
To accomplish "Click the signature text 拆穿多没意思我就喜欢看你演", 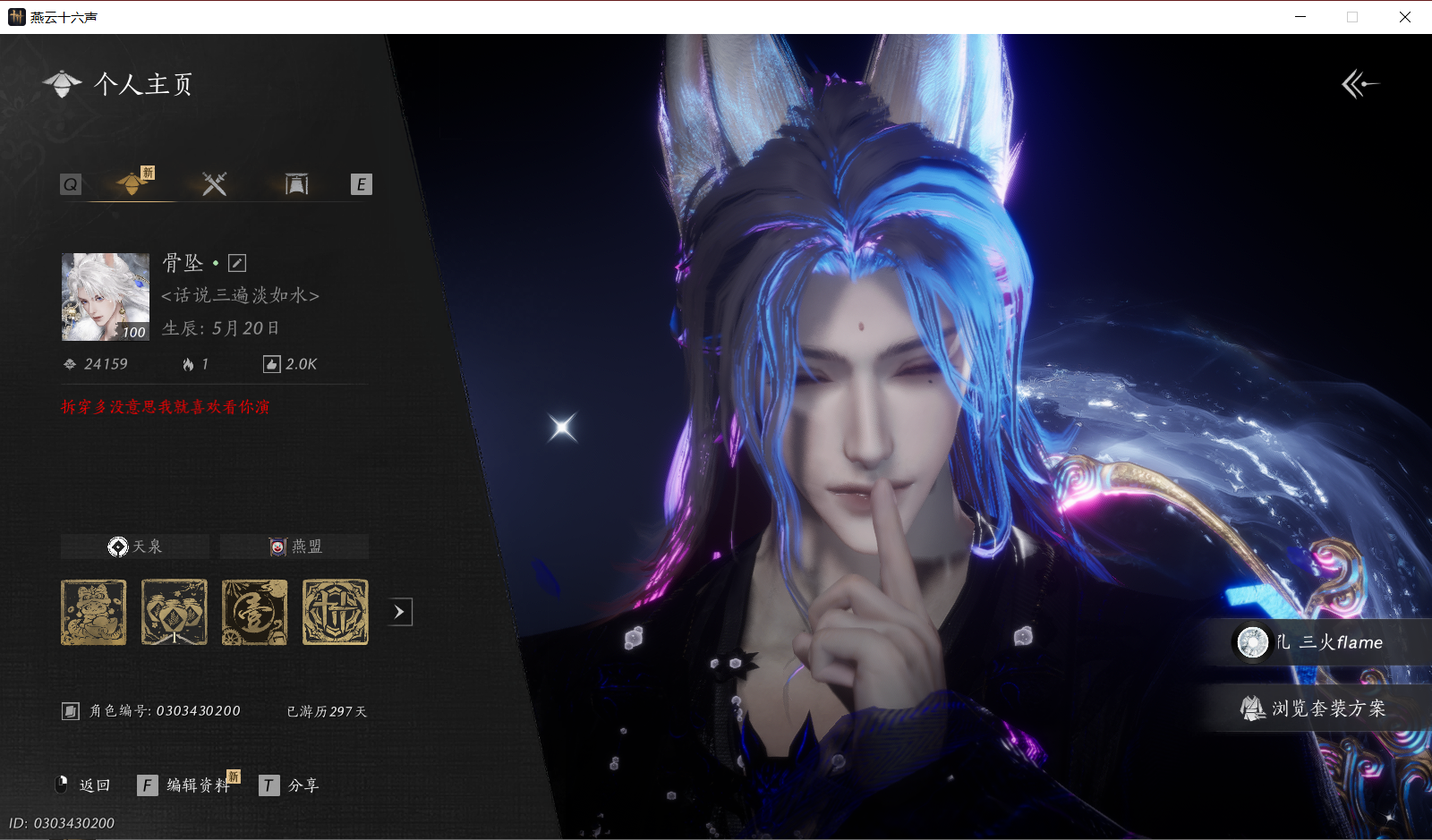I will click(166, 407).
